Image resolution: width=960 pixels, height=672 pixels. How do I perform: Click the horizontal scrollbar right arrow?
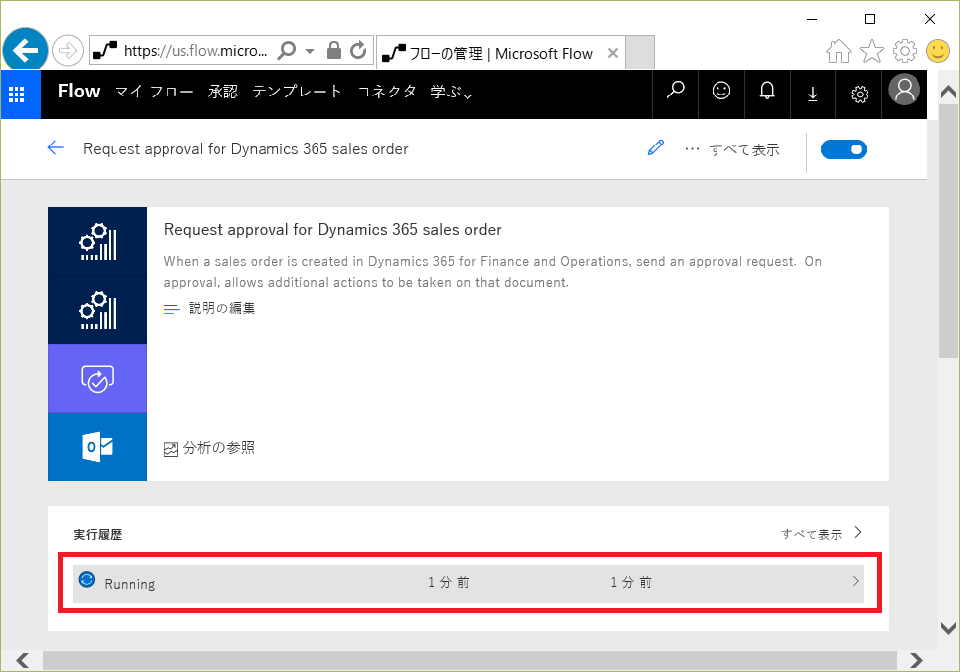tap(916, 660)
